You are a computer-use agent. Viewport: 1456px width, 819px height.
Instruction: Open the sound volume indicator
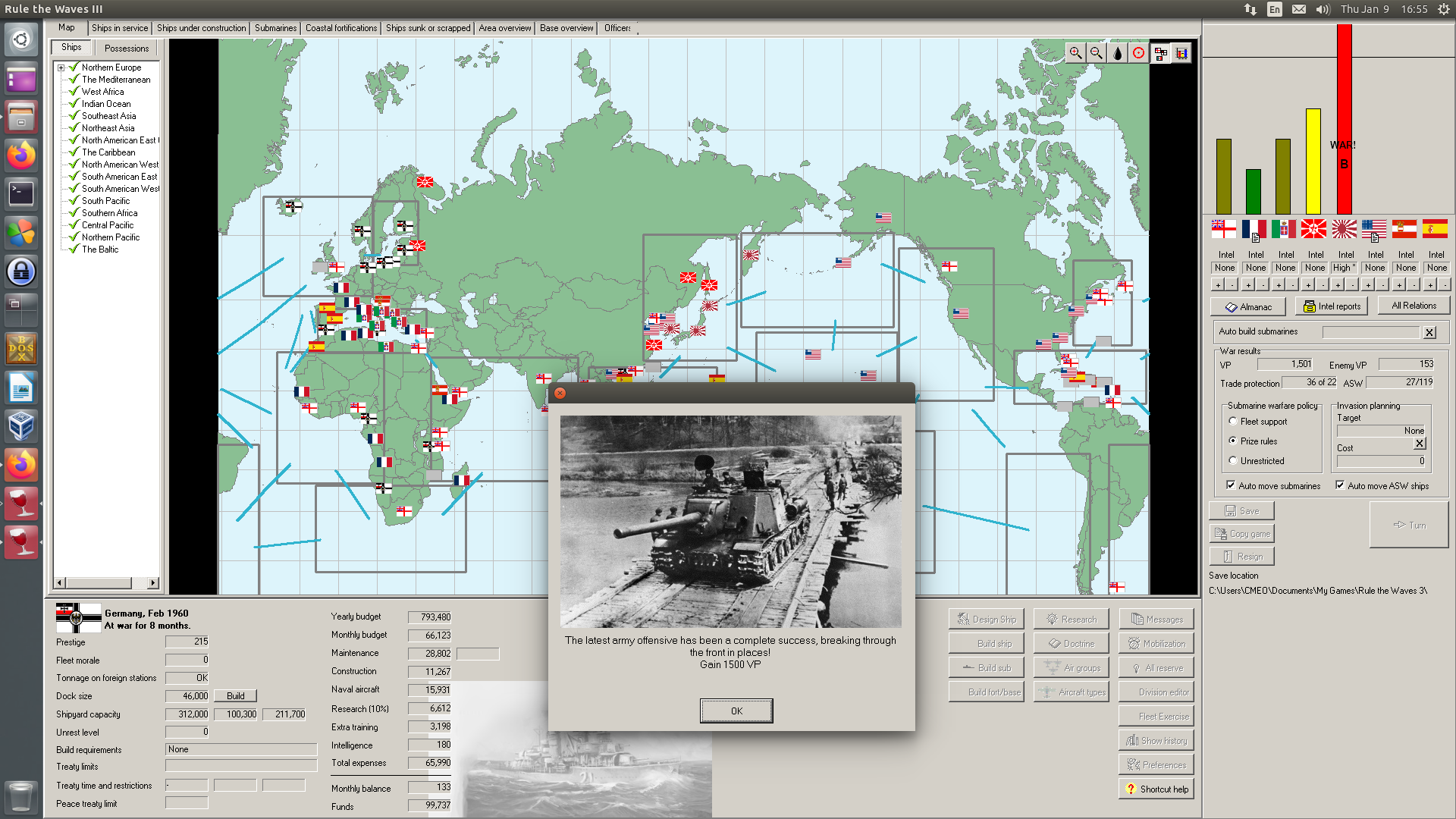click(1323, 9)
